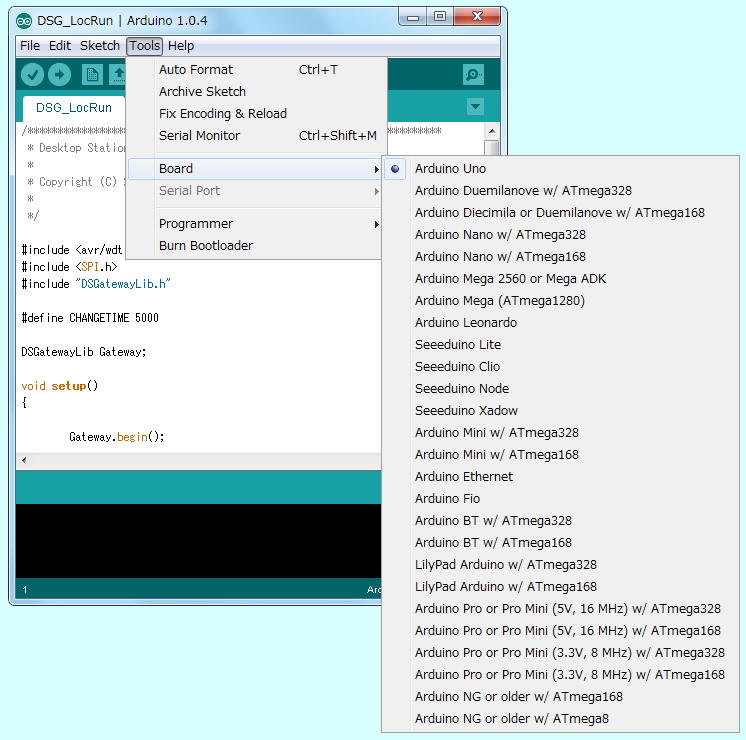Click the Board menu entry

pos(255,169)
